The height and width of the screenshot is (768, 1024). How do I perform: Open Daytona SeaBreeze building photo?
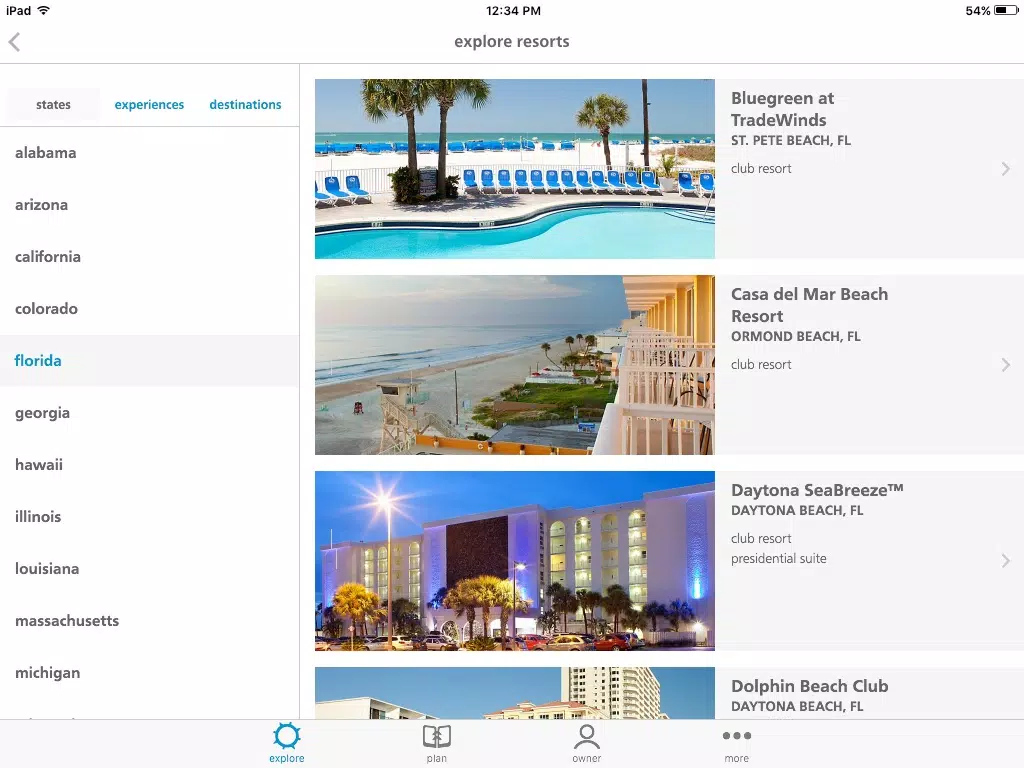515,561
